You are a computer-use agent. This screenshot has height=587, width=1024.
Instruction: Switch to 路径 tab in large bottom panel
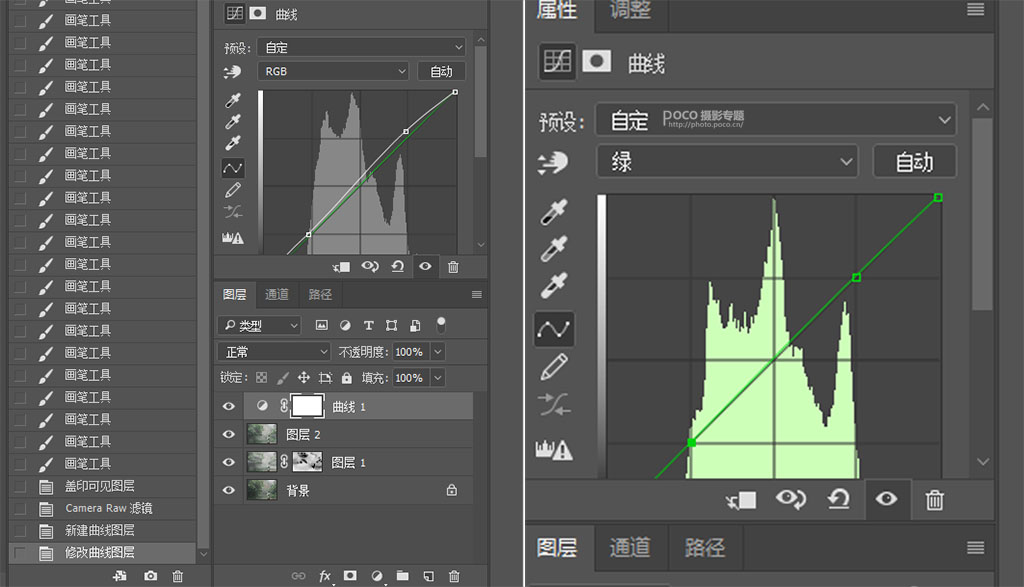point(705,547)
